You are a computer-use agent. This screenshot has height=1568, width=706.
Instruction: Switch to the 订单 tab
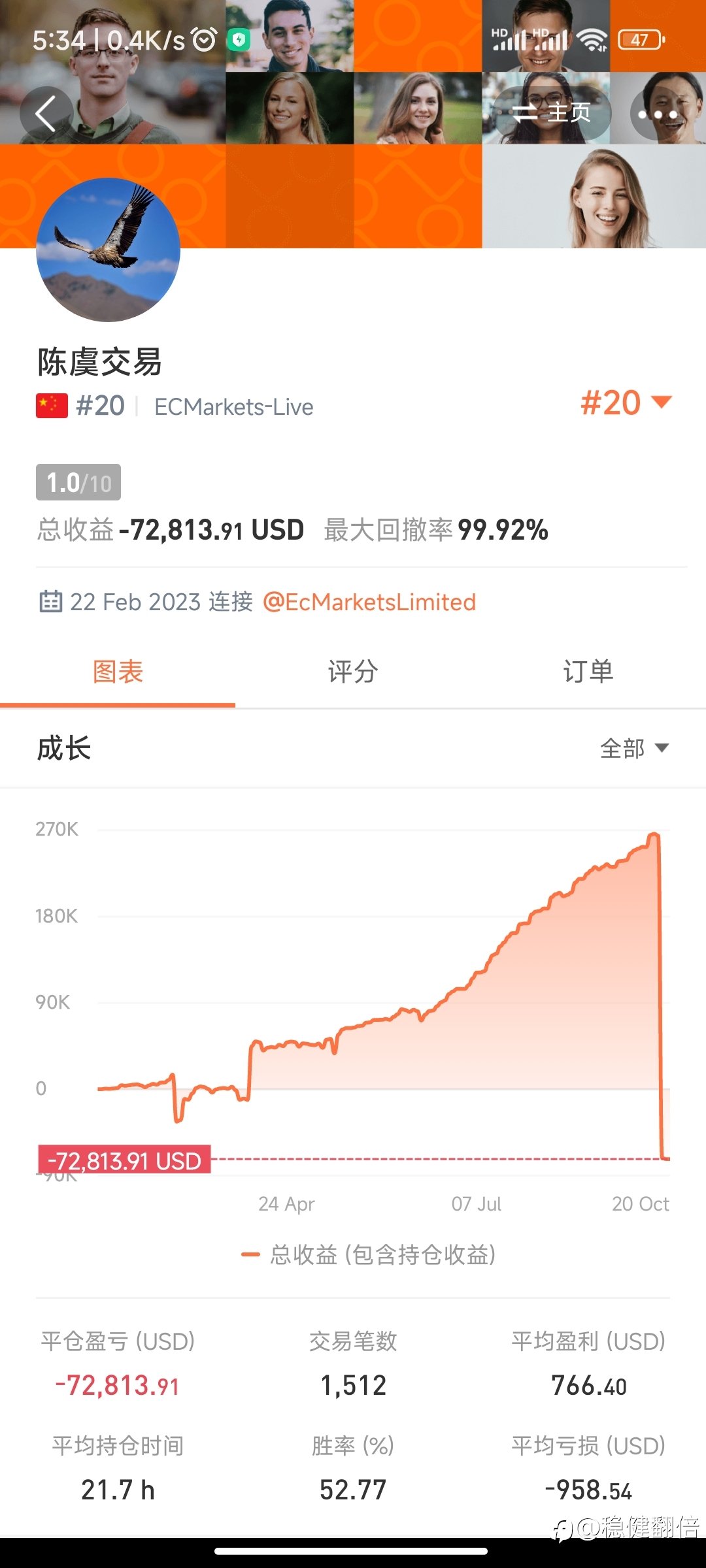click(588, 672)
